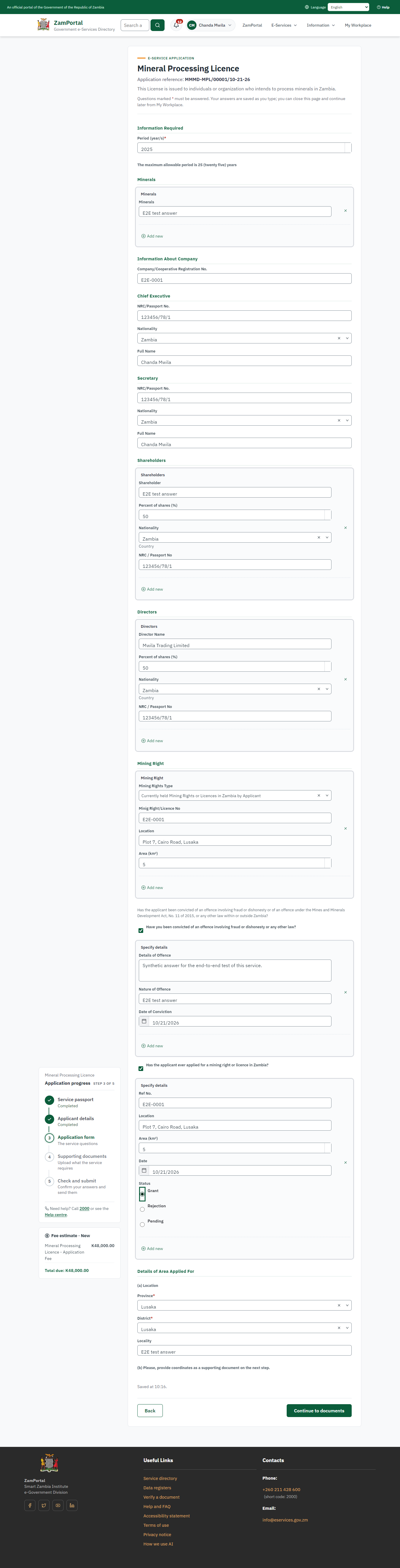Uncheck the convicted of an offence checkbox
Screen dimensions: 400x1568
point(141,931)
